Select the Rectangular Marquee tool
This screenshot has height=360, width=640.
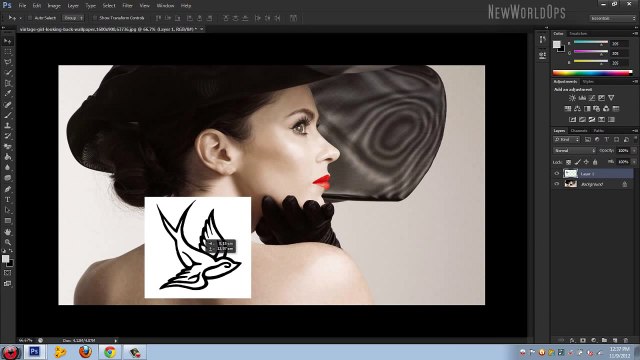click(8, 52)
